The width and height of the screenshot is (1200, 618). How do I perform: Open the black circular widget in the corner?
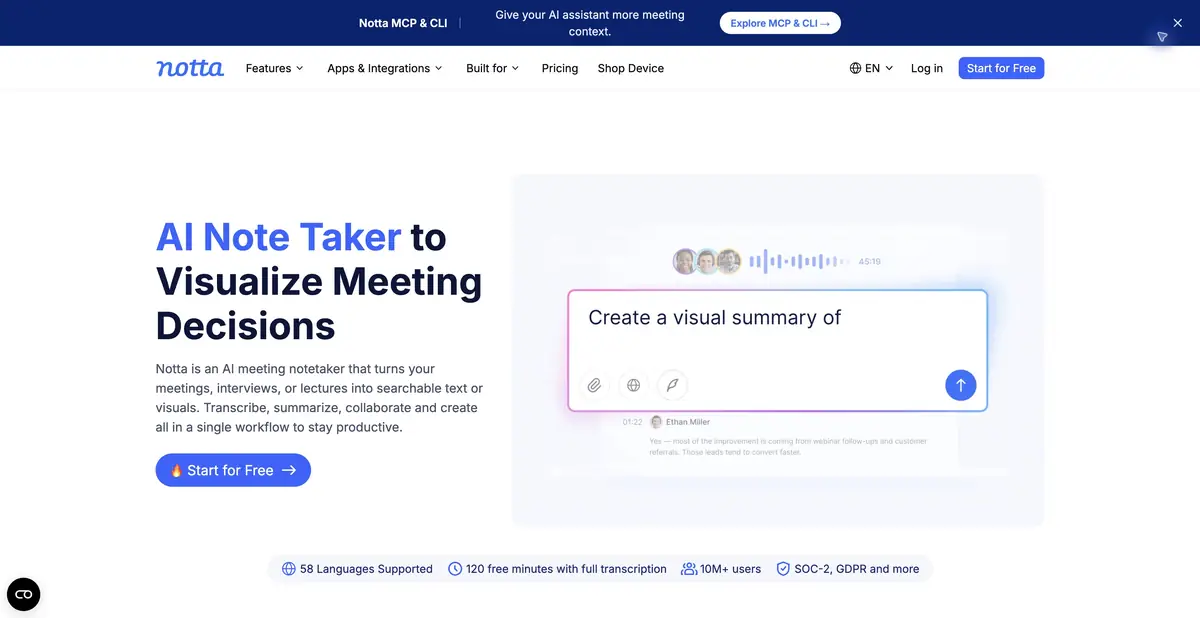pos(24,594)
